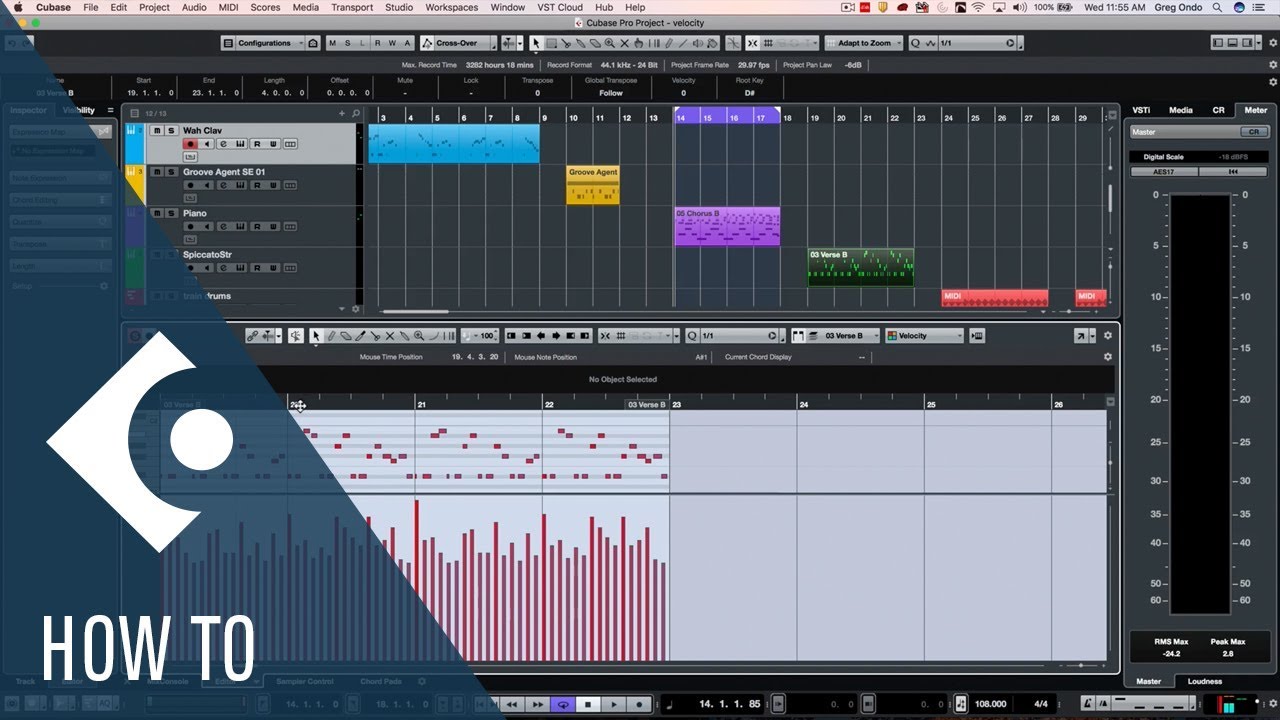Click the find tracks magnifier icon
Viewport: 1280px width, 720px height.
(355, 114)
